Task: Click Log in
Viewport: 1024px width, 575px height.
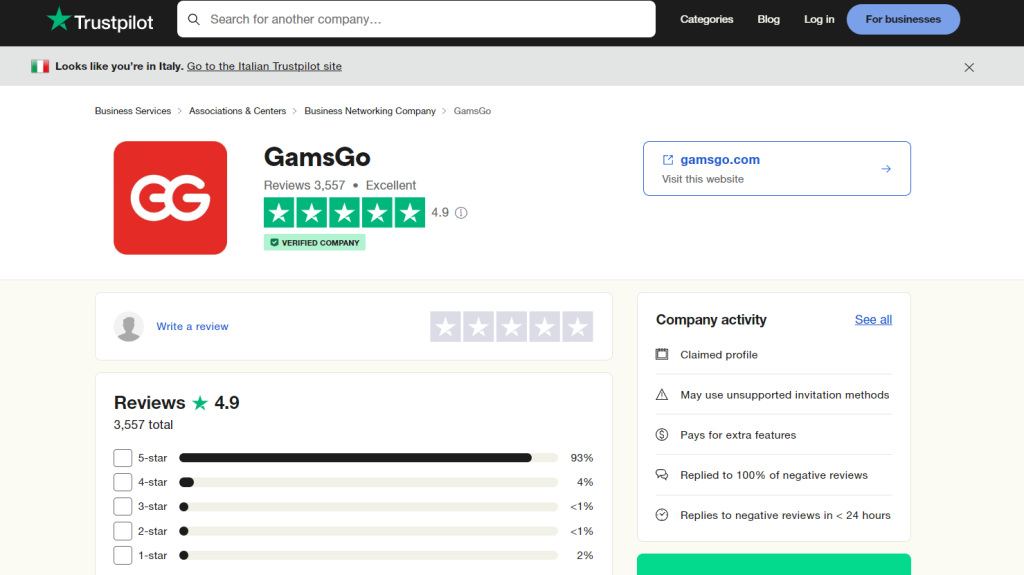Action: click(x=819, y=20)
